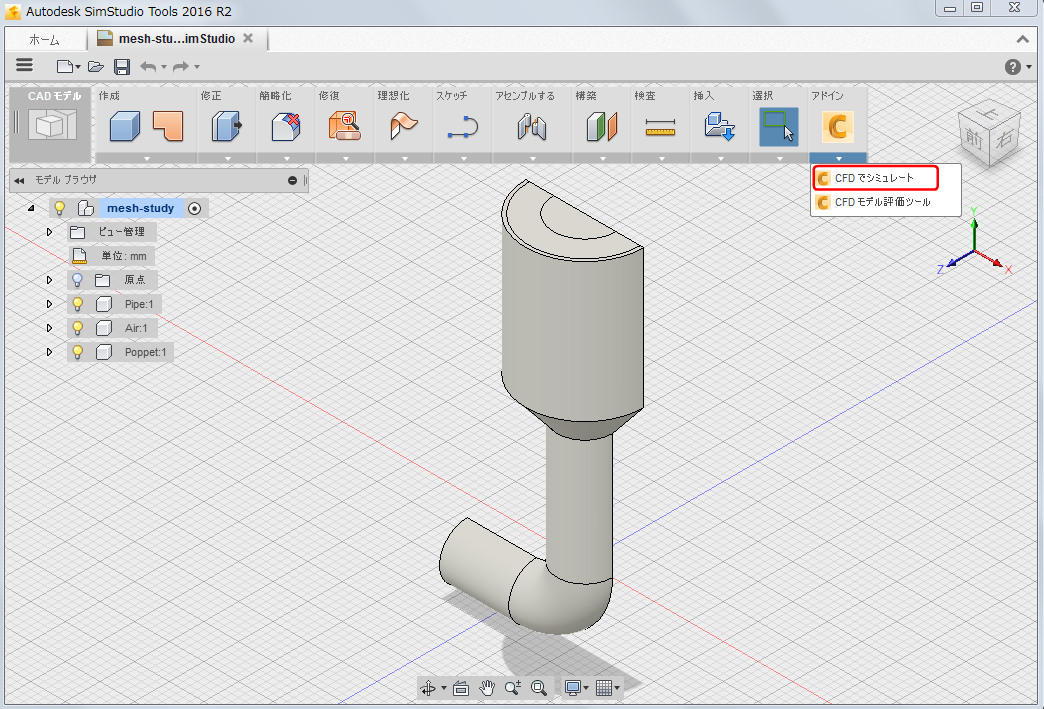1044x709 pixels.
Task: Click the Inspect measure ruler icon
Action: coord(660,127)
